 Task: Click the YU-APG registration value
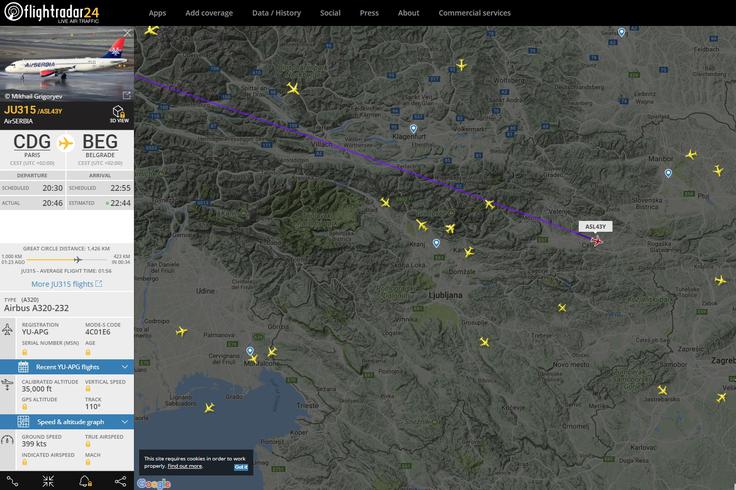point(35,332)
